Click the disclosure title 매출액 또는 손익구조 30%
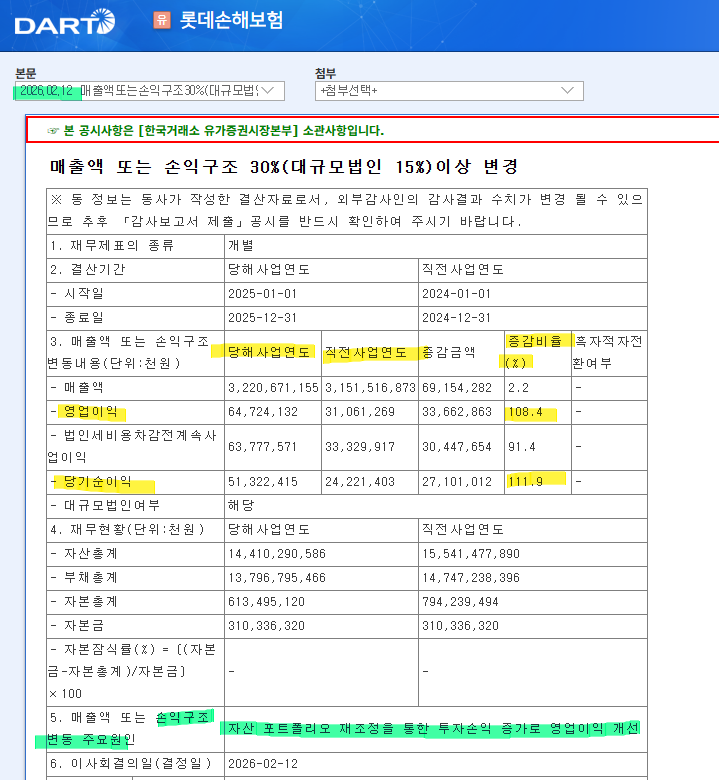This screenshot has height=780, width=719. pyautogui.click(x=284, y=167)
